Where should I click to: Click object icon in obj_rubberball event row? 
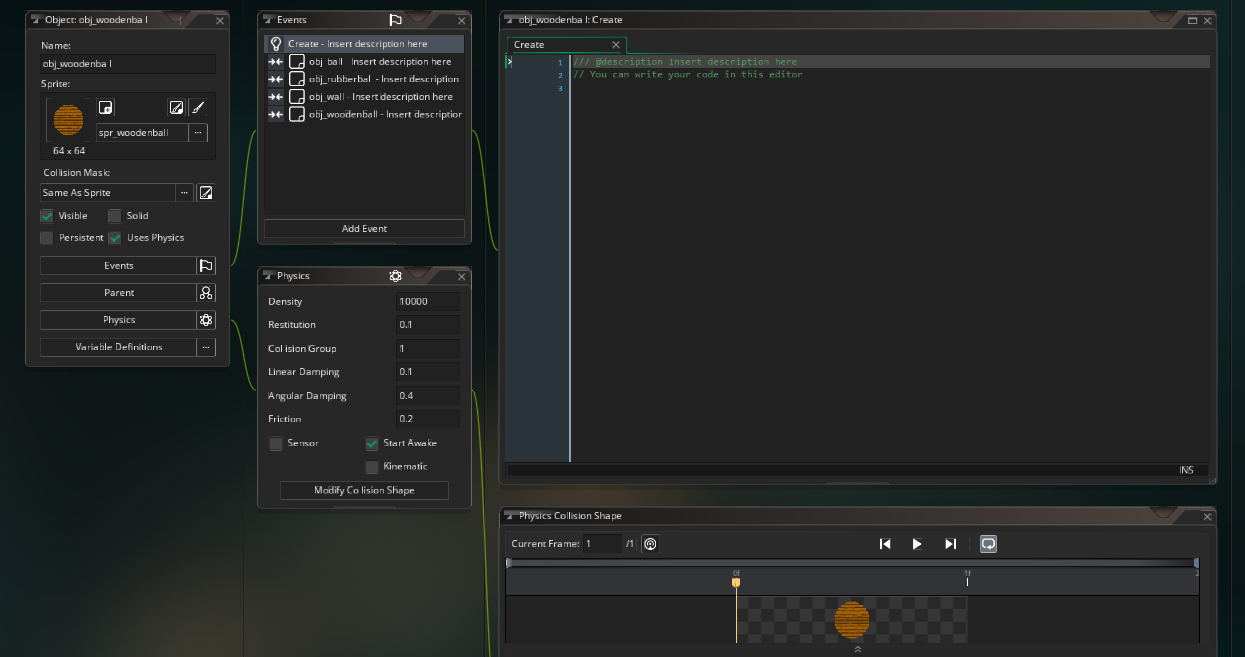[x=297, y=79]
